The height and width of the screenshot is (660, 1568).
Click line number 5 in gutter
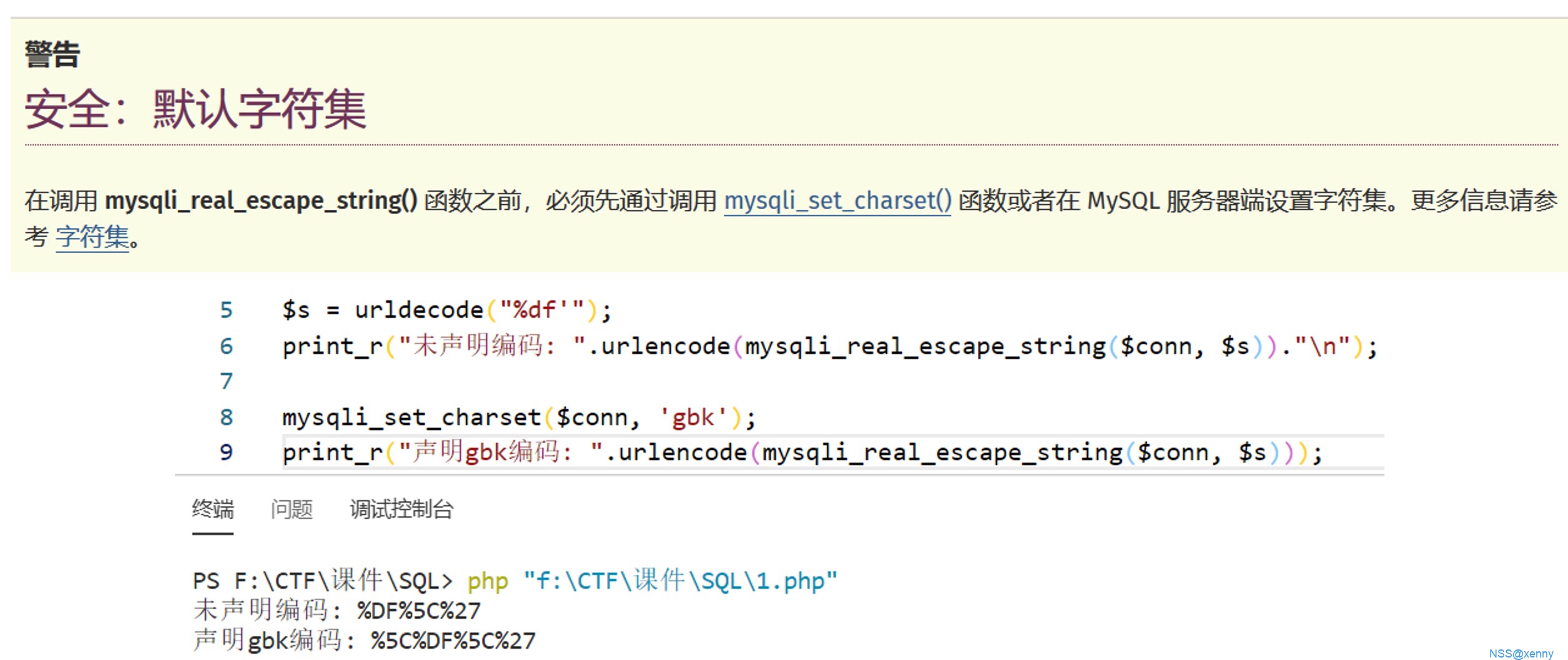click(x=226, y=310)
